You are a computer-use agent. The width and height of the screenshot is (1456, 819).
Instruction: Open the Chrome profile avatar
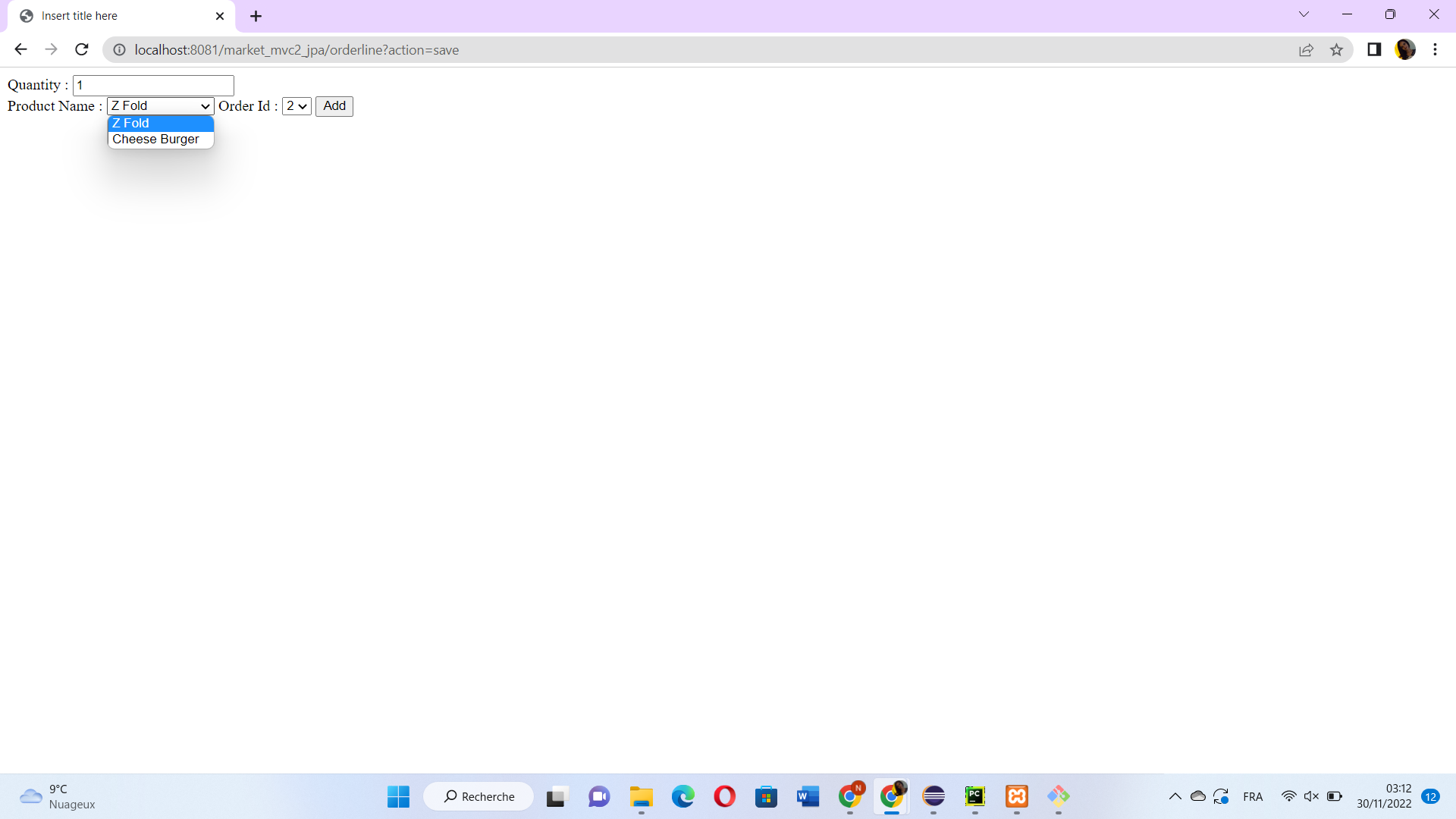click(1404, 50)
